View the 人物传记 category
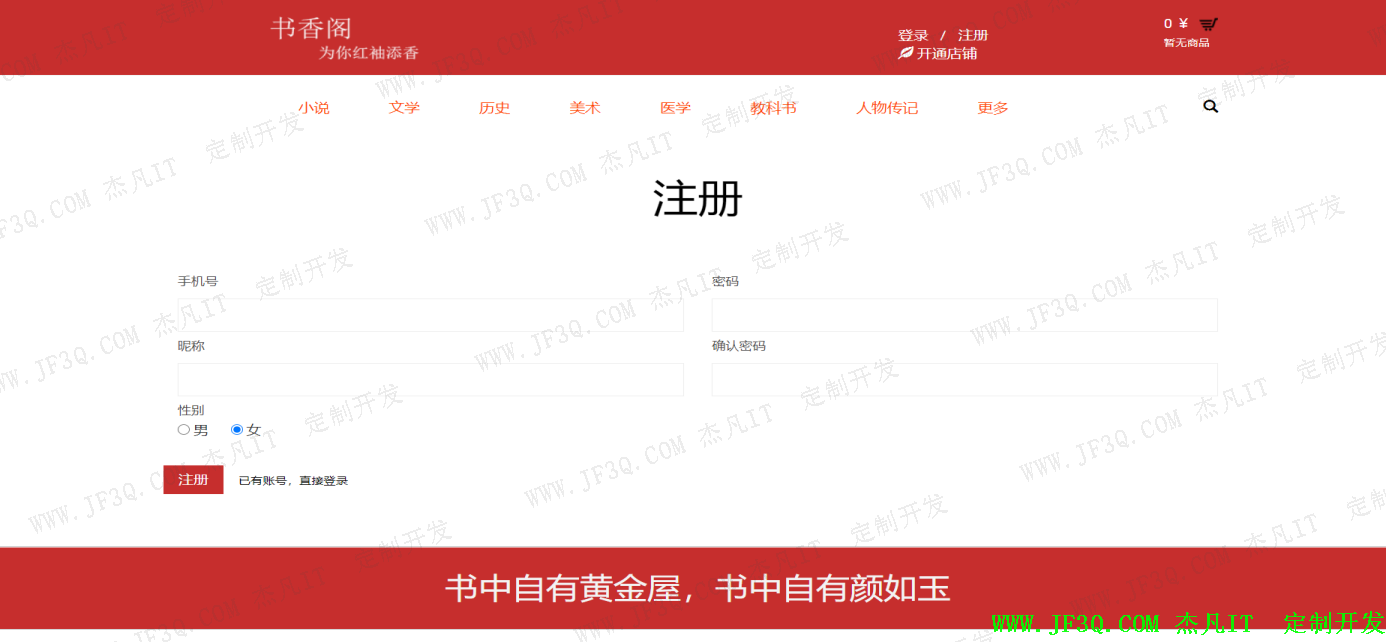The height and width of the screenshot is (642, 1386). point(886,108)
